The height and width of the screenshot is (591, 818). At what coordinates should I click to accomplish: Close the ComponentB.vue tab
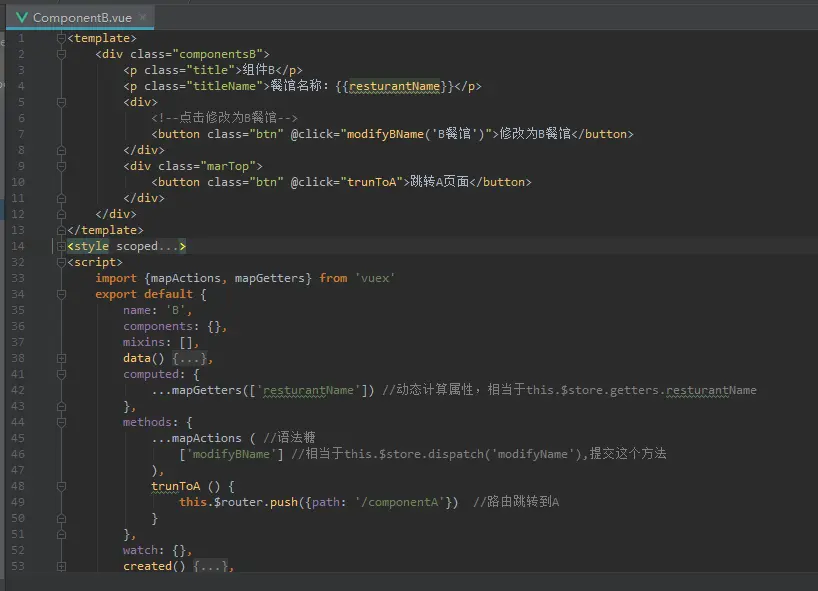143,17
